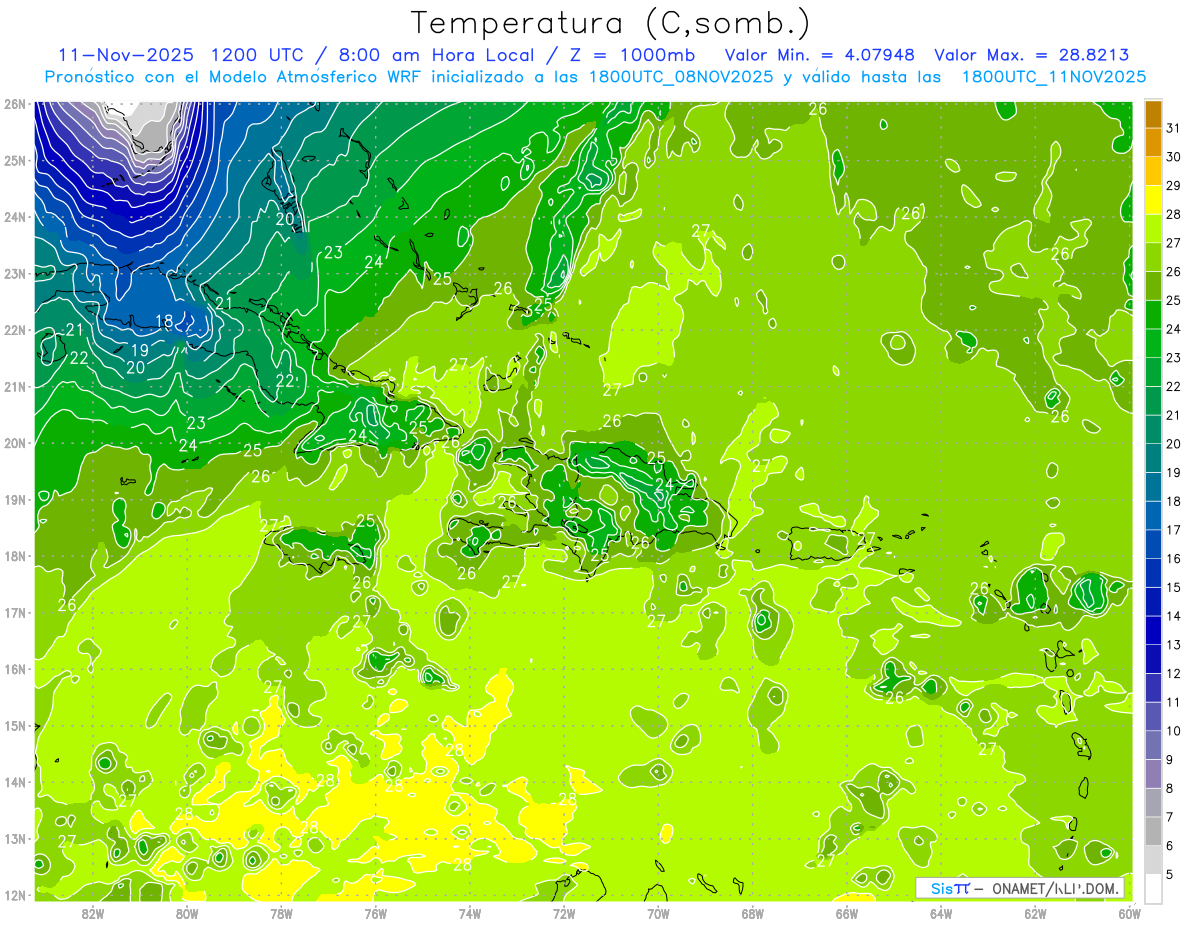Click the "15N" latitude axis label

pos(15,725)
